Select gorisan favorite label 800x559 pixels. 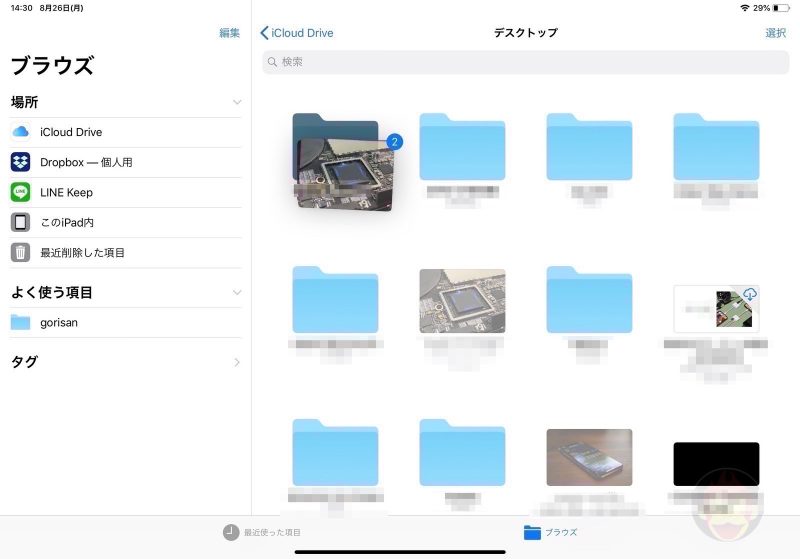tap(59, 322)
